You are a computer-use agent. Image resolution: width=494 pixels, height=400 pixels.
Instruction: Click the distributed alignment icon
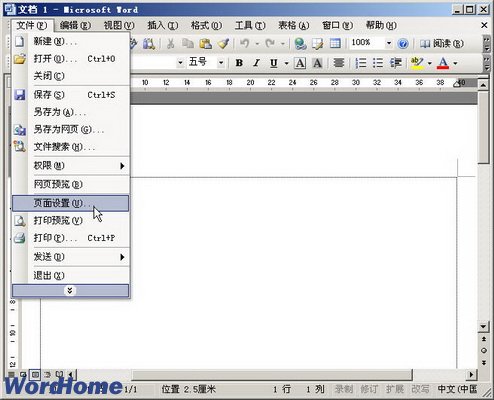point(339,63)
